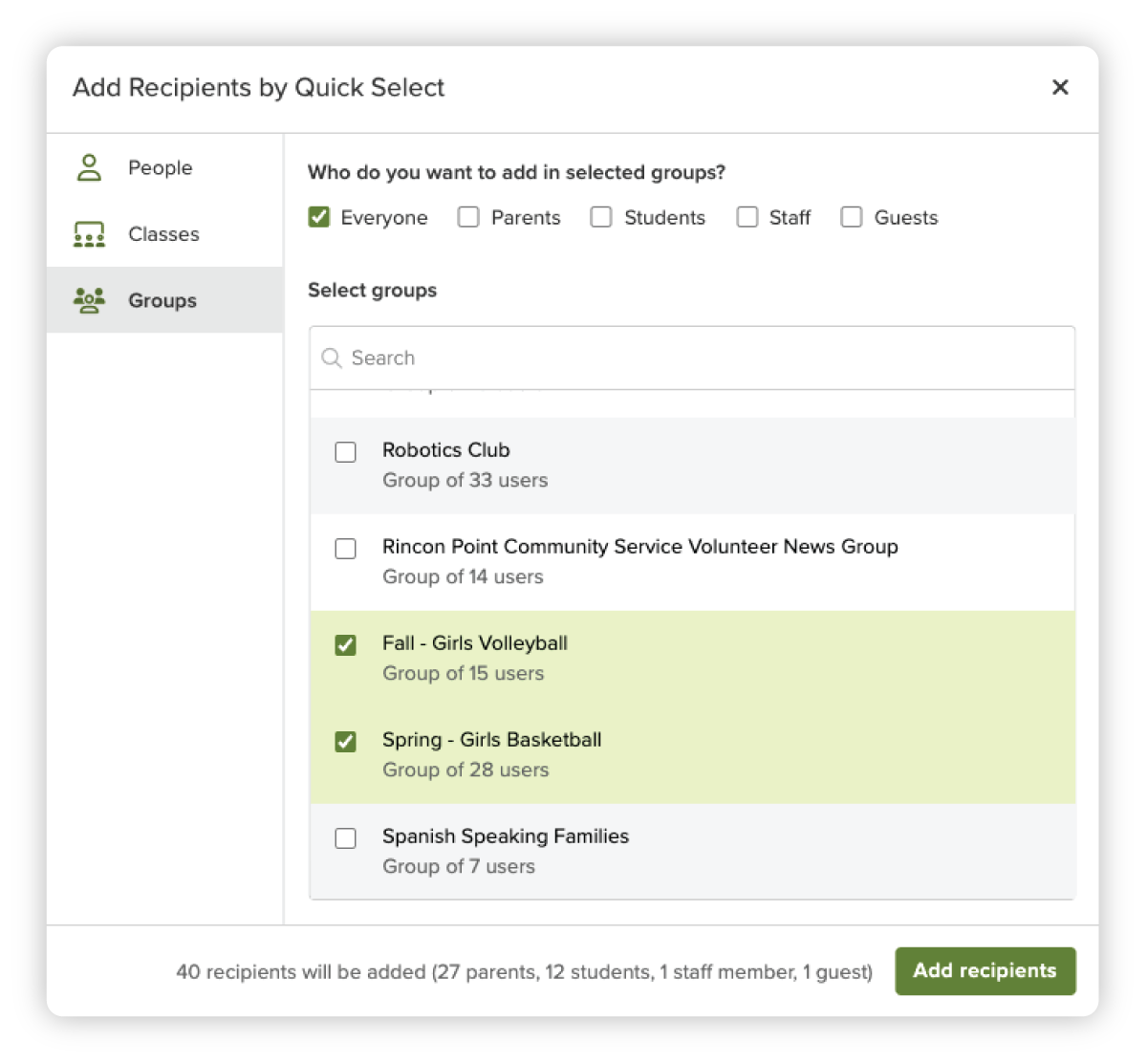Click the Groups multi-user icon
The image size is (1147, 1064).
coord(89,299)
